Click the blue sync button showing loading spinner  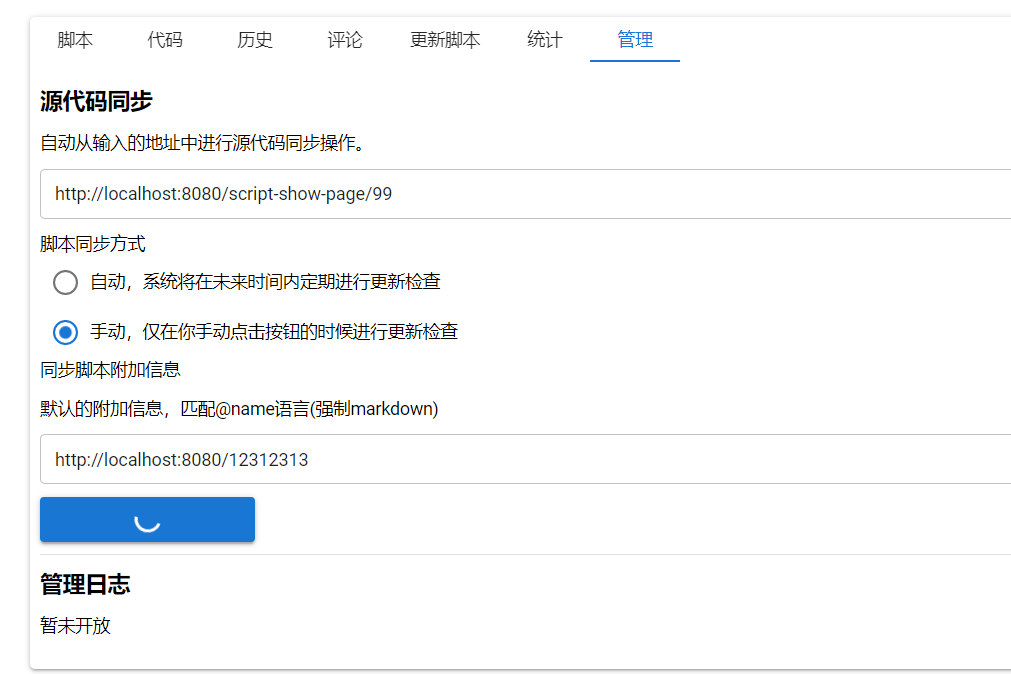point(147,519)
